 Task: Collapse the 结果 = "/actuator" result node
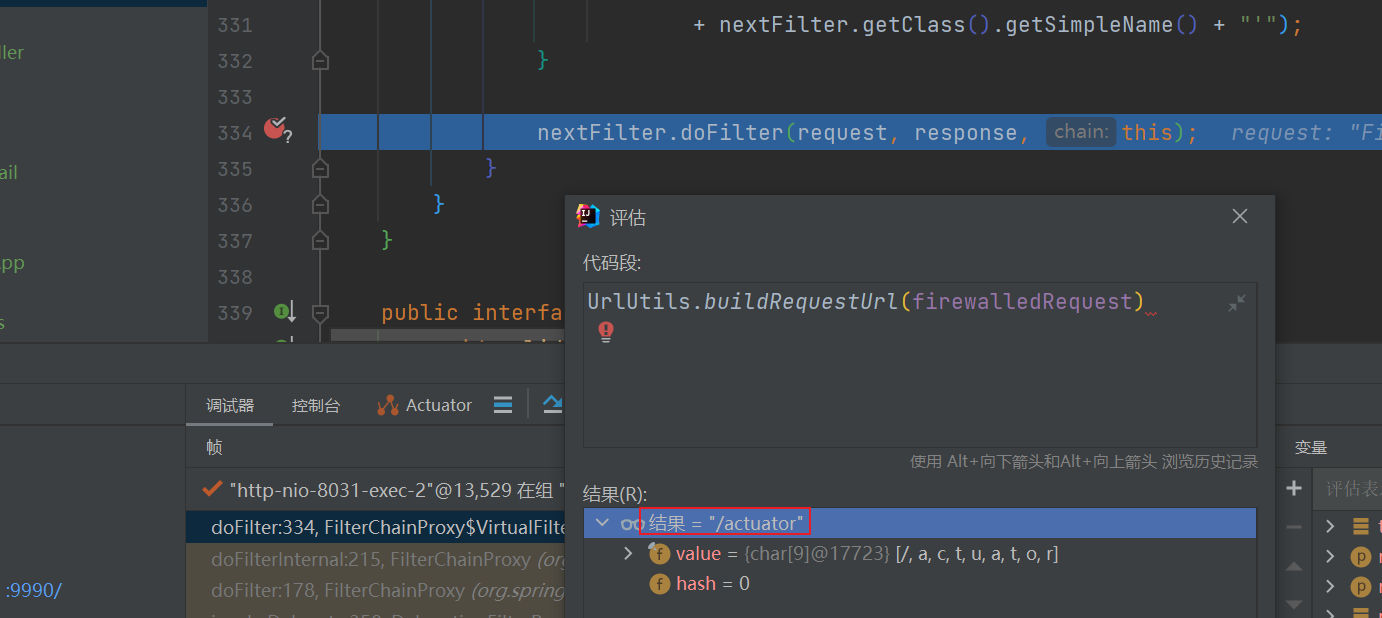(x=601, y=522)
